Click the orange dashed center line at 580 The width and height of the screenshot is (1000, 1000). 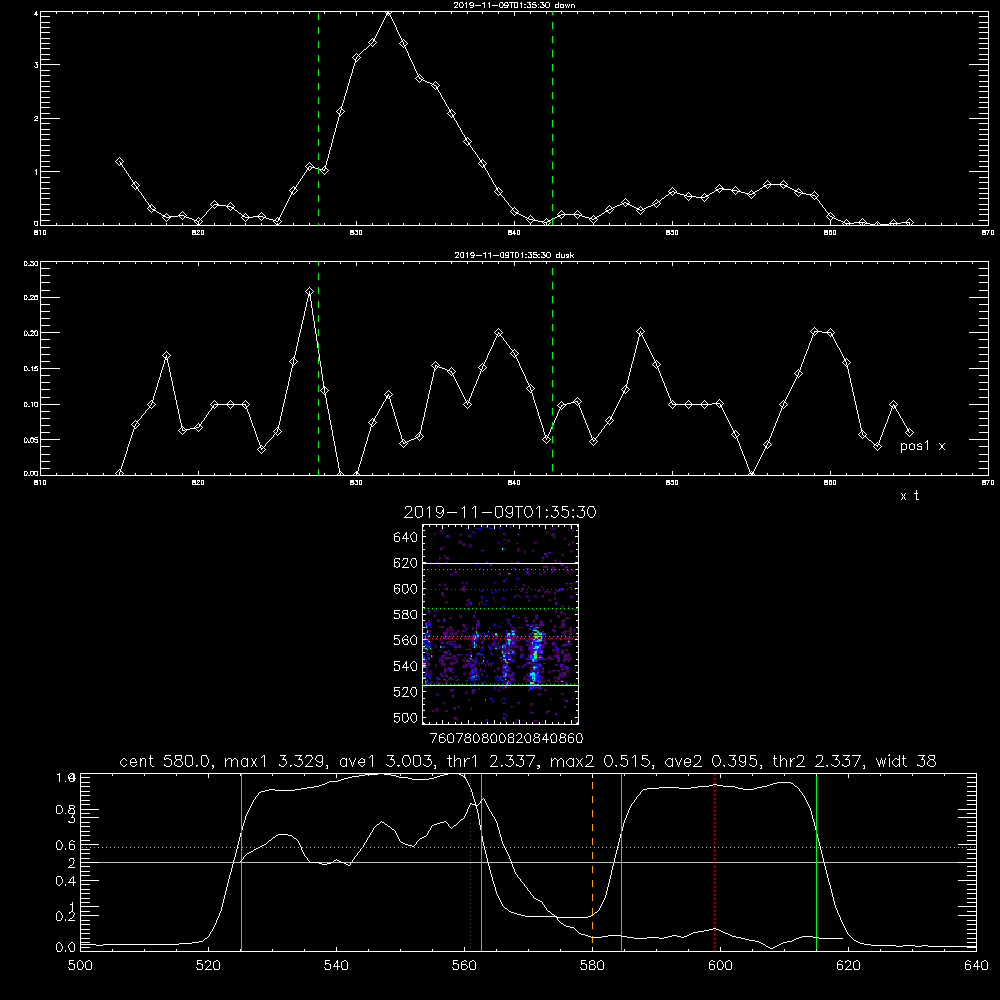click(592, 861)
